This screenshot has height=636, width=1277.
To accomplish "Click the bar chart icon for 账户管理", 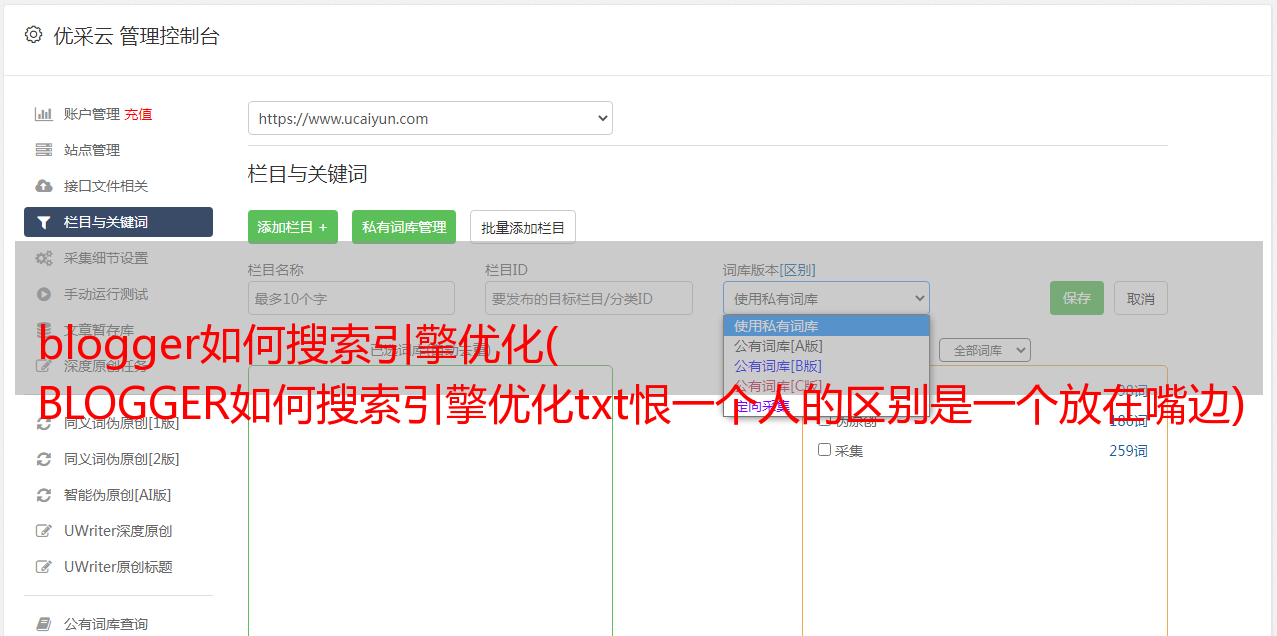I will point(44,114).
